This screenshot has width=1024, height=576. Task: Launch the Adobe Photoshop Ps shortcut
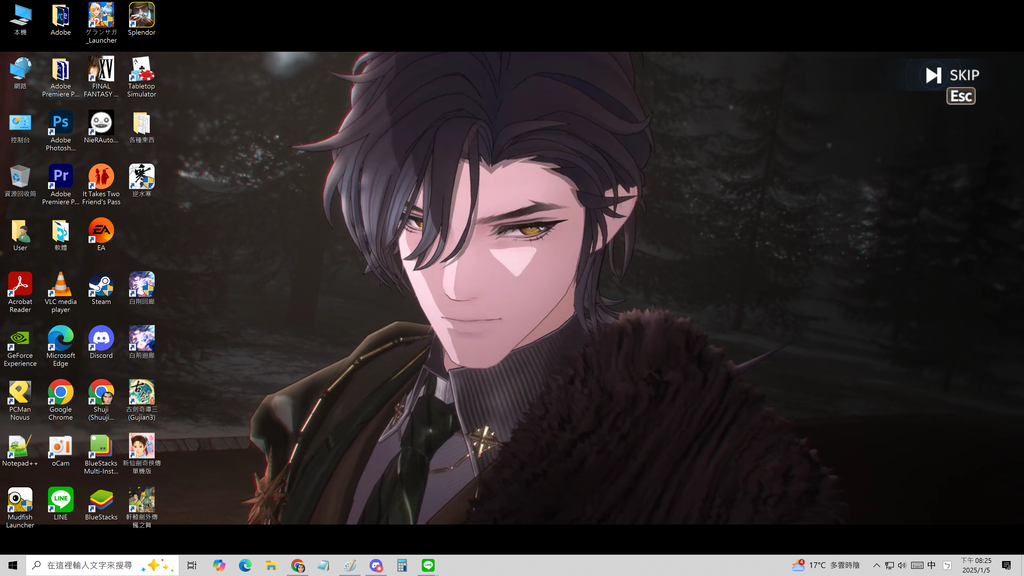61,131
